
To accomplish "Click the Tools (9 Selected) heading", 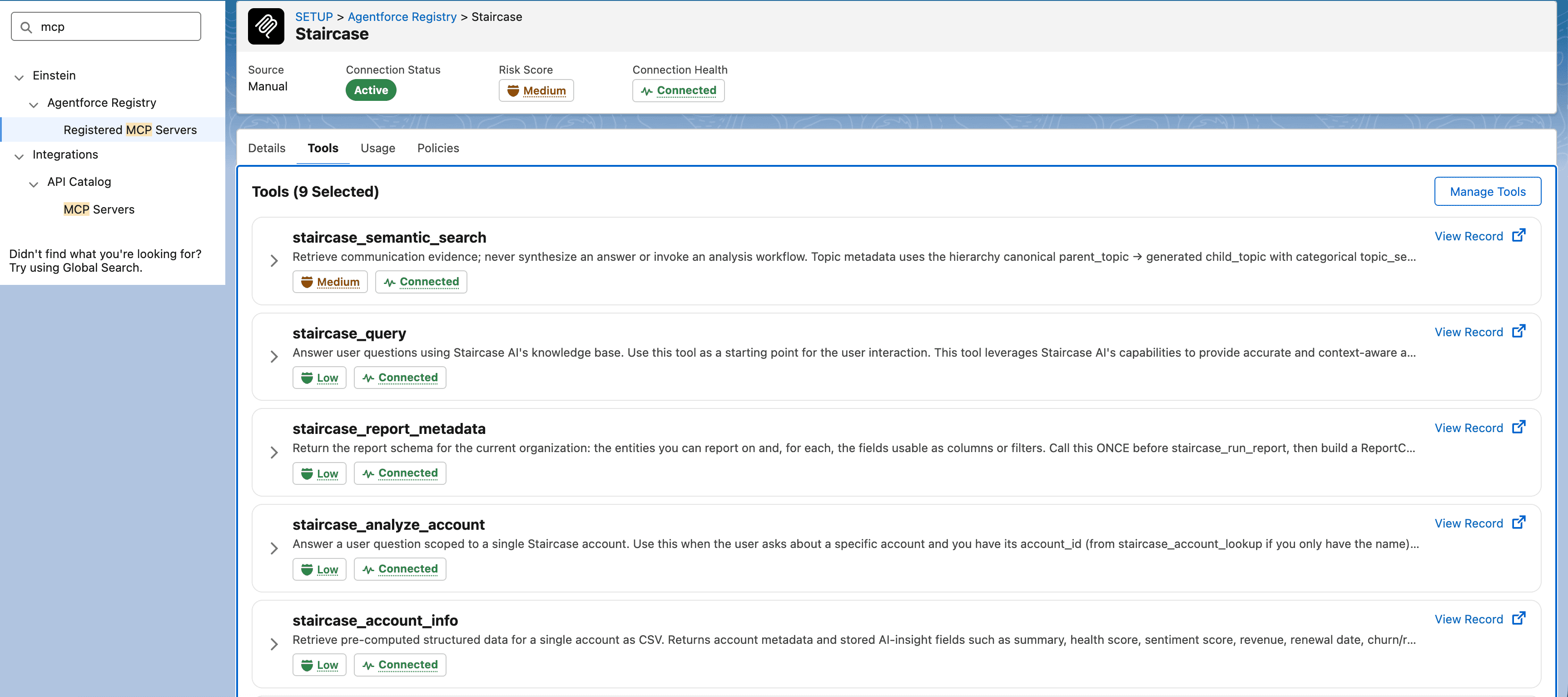I will (315, 191).
